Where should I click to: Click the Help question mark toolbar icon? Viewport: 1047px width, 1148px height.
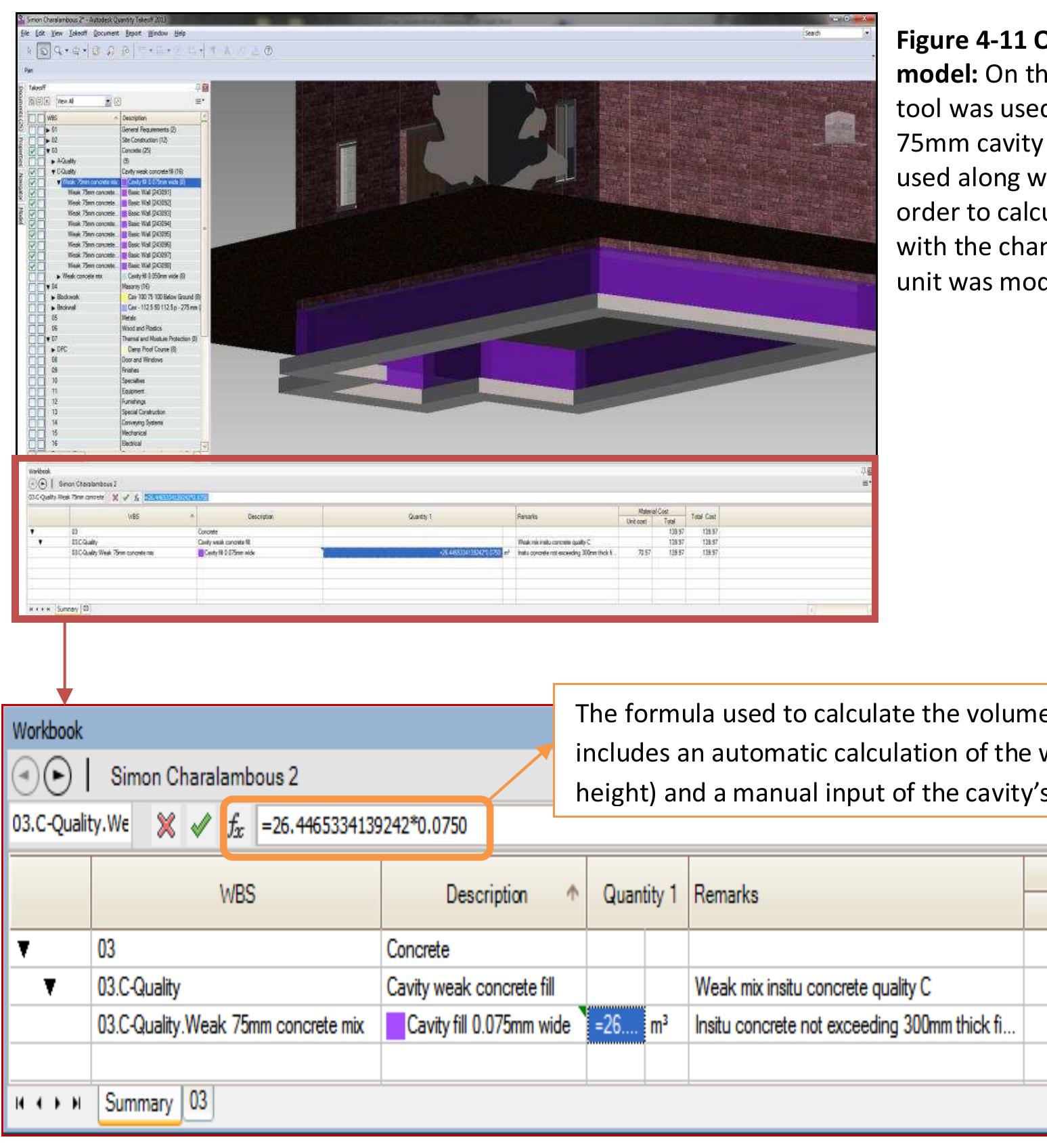click(x=269, y=51)
